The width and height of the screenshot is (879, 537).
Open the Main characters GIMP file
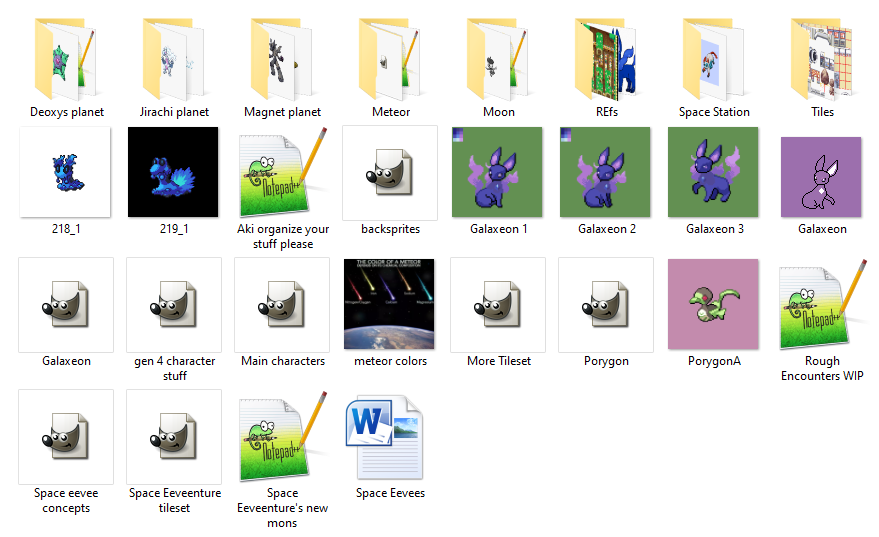pos(282,305)
